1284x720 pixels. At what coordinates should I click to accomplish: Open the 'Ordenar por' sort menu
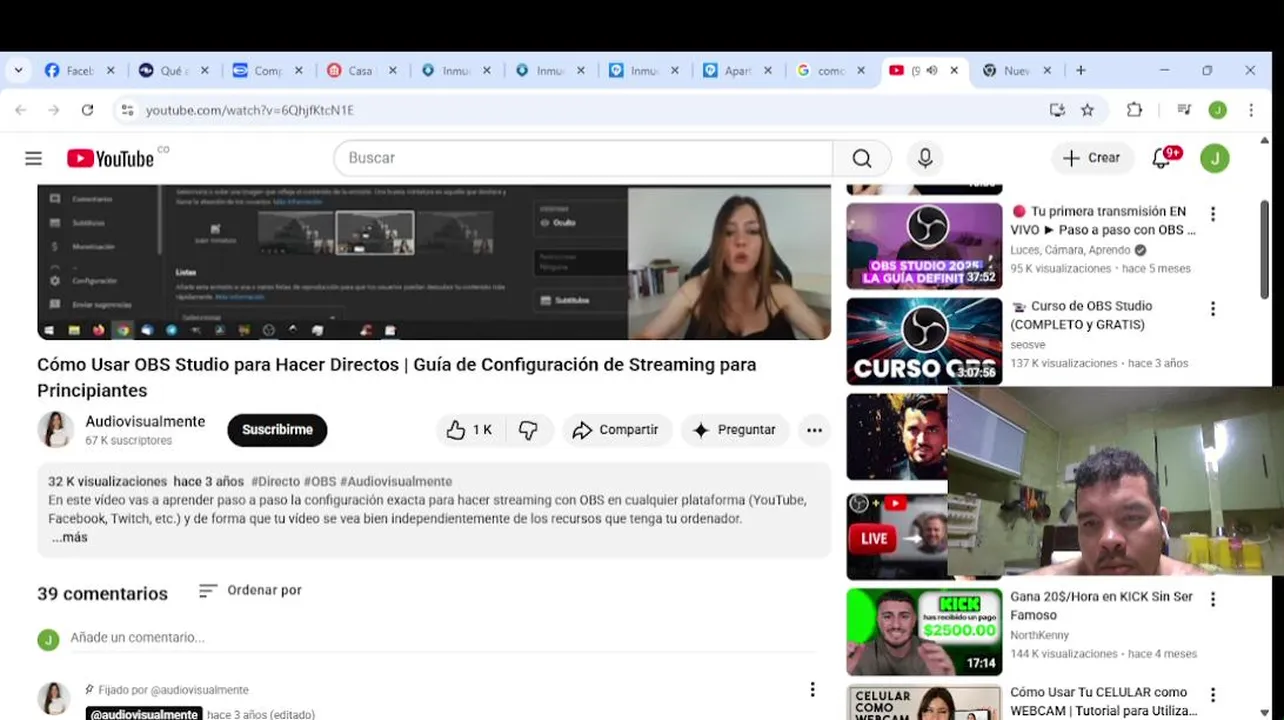[250, 590]
